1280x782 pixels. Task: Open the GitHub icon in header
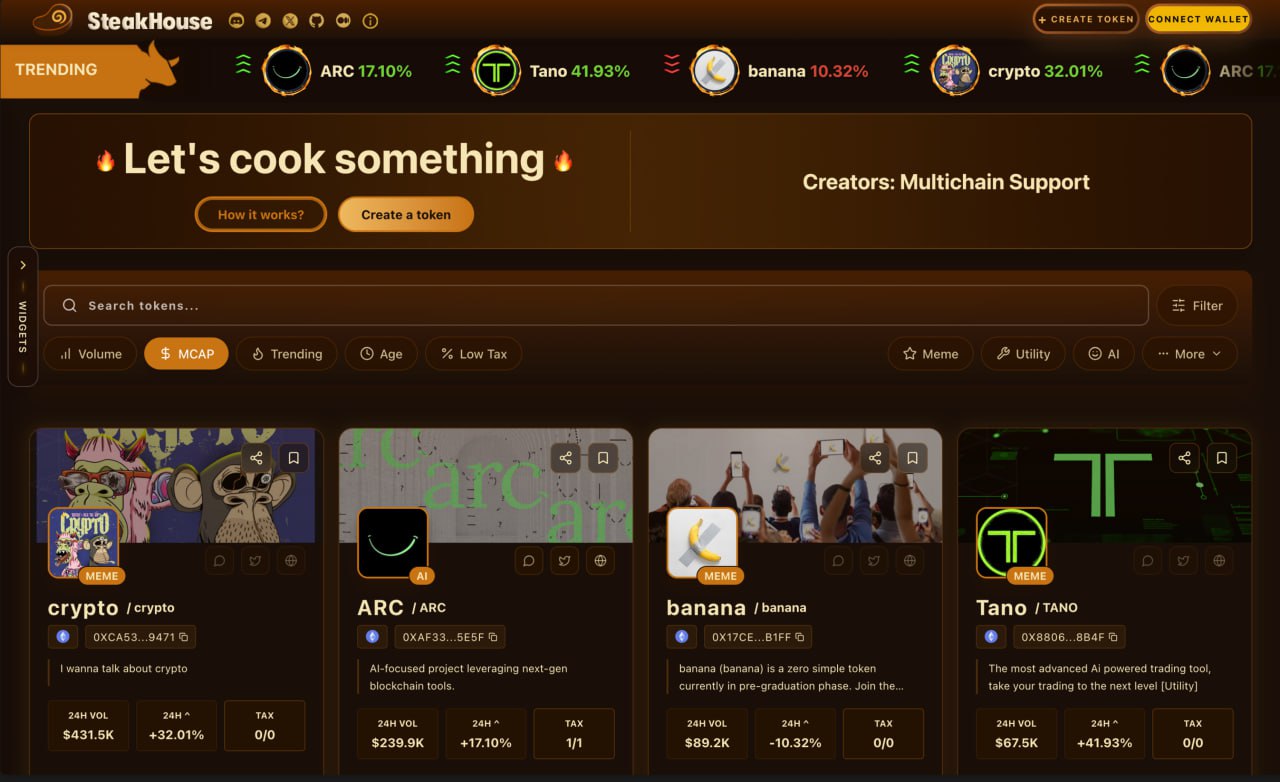(316, 20)
